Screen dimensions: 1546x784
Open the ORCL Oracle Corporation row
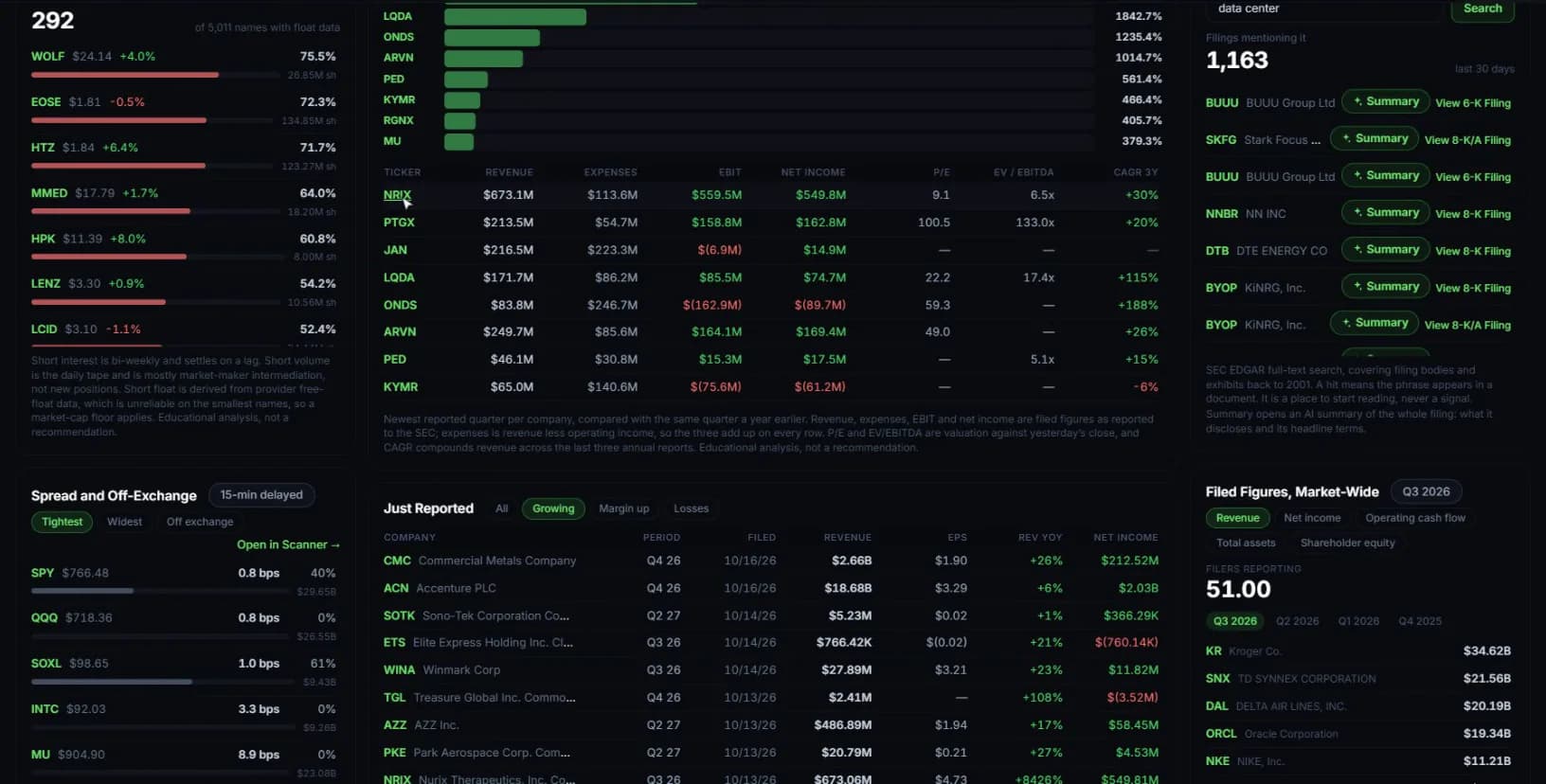[1358, 734]
